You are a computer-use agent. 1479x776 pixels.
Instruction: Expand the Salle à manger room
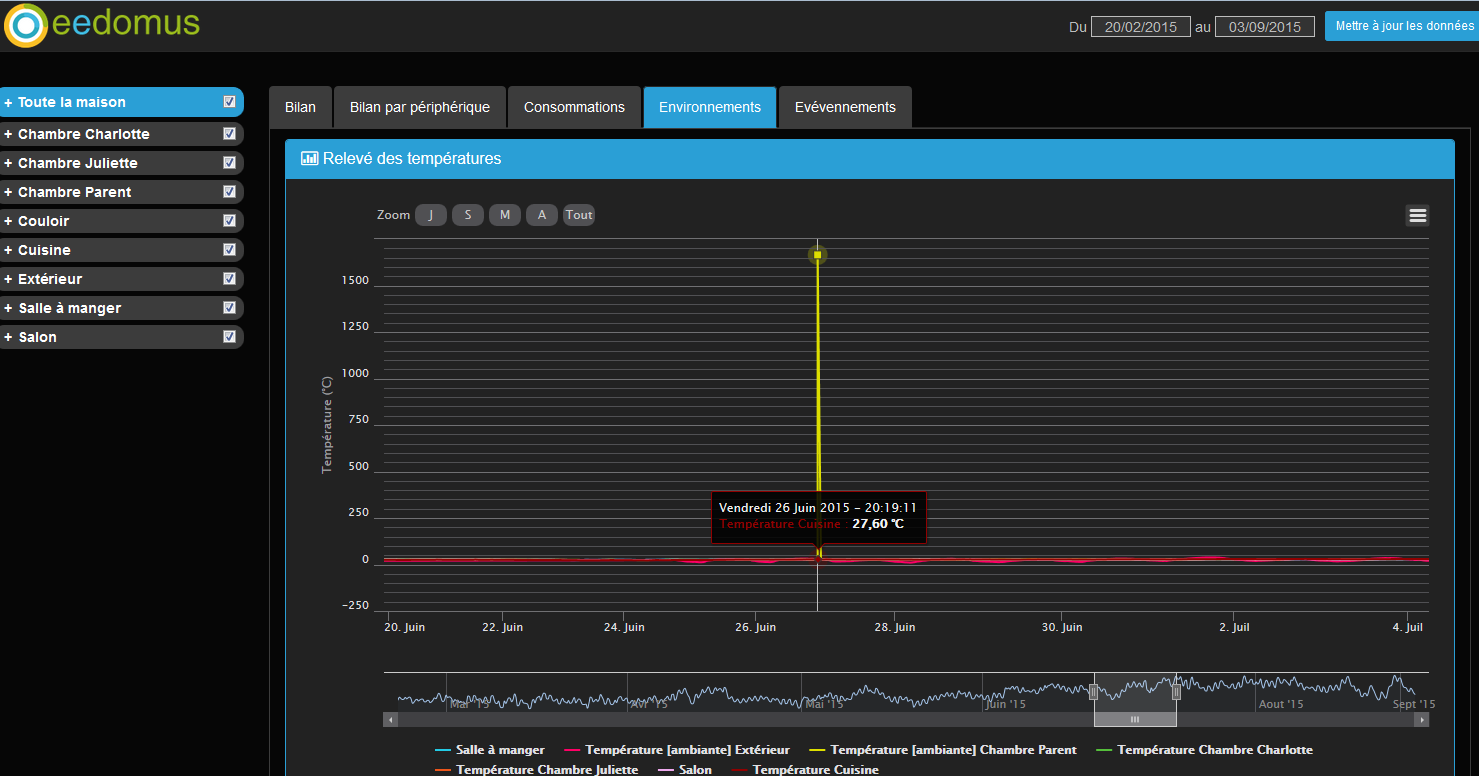coord(8,308)
